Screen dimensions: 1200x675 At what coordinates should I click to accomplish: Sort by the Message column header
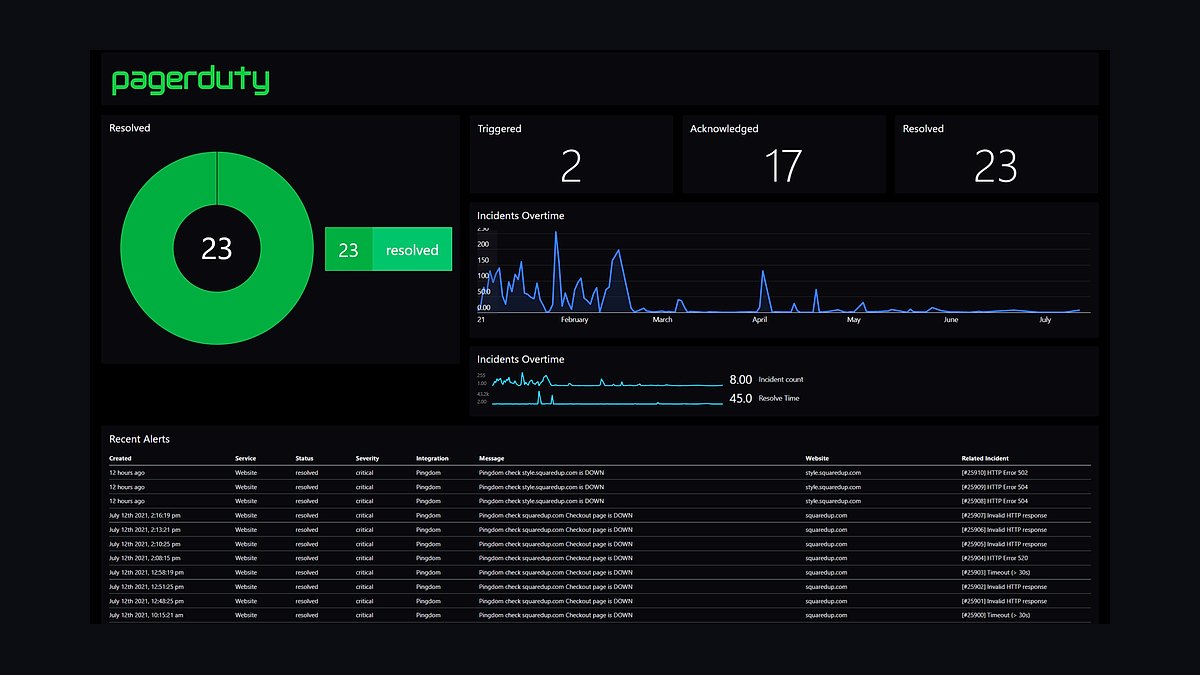[x=491, y=459]
